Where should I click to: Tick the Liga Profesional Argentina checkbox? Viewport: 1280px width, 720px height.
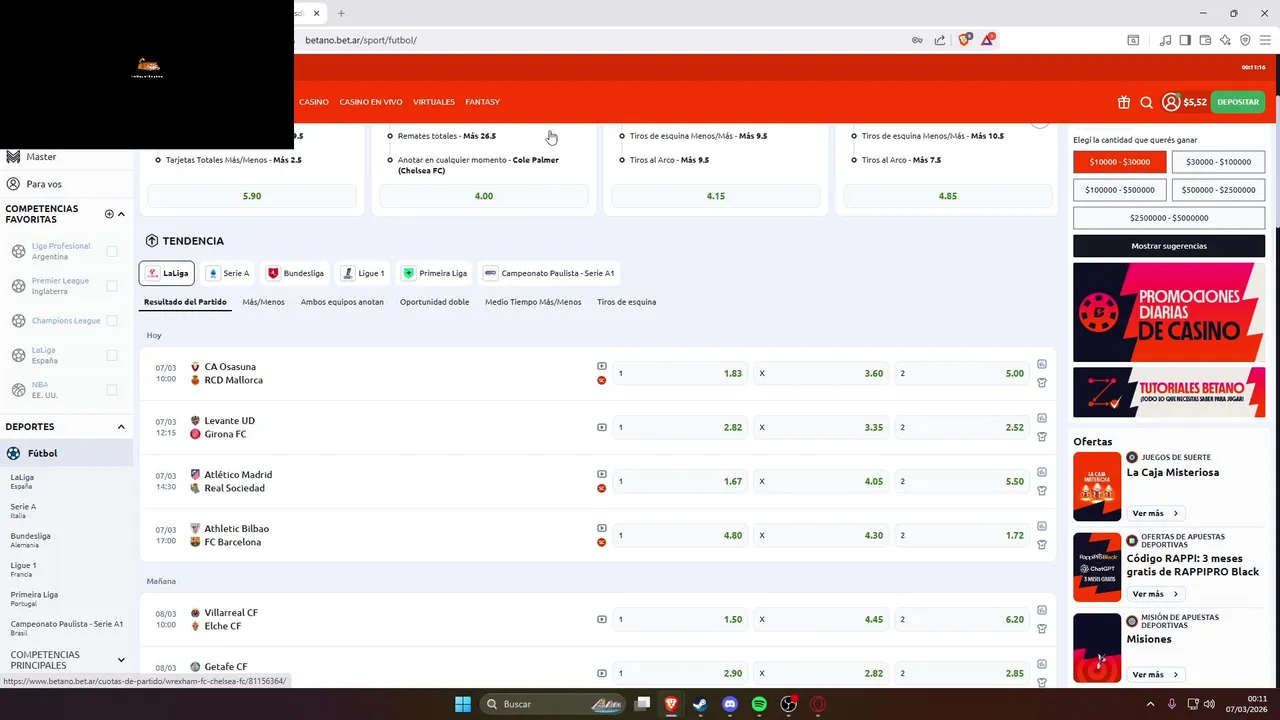point(112,251)
